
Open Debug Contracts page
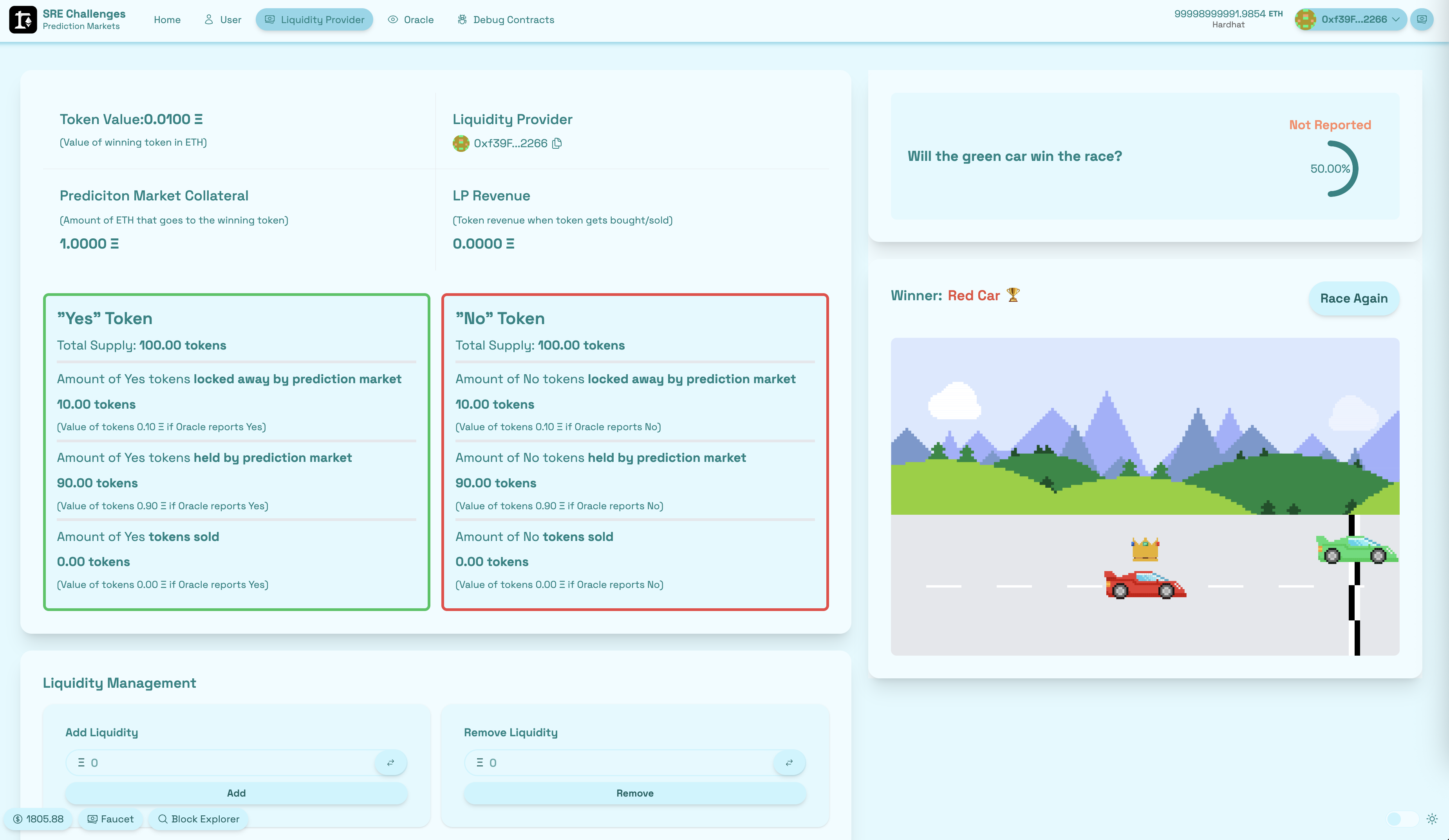[506, 20]
